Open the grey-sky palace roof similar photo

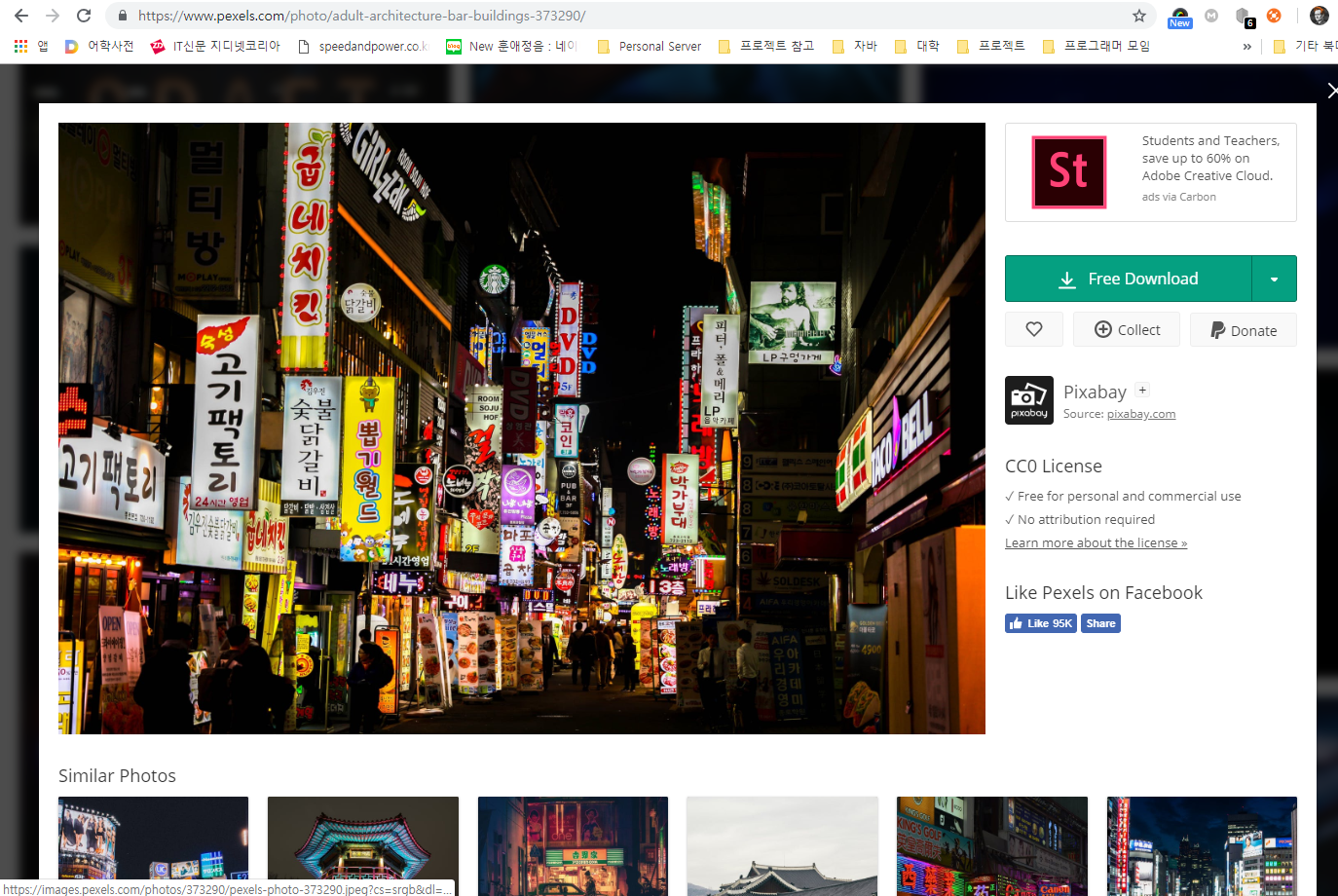tap(782, 846)
